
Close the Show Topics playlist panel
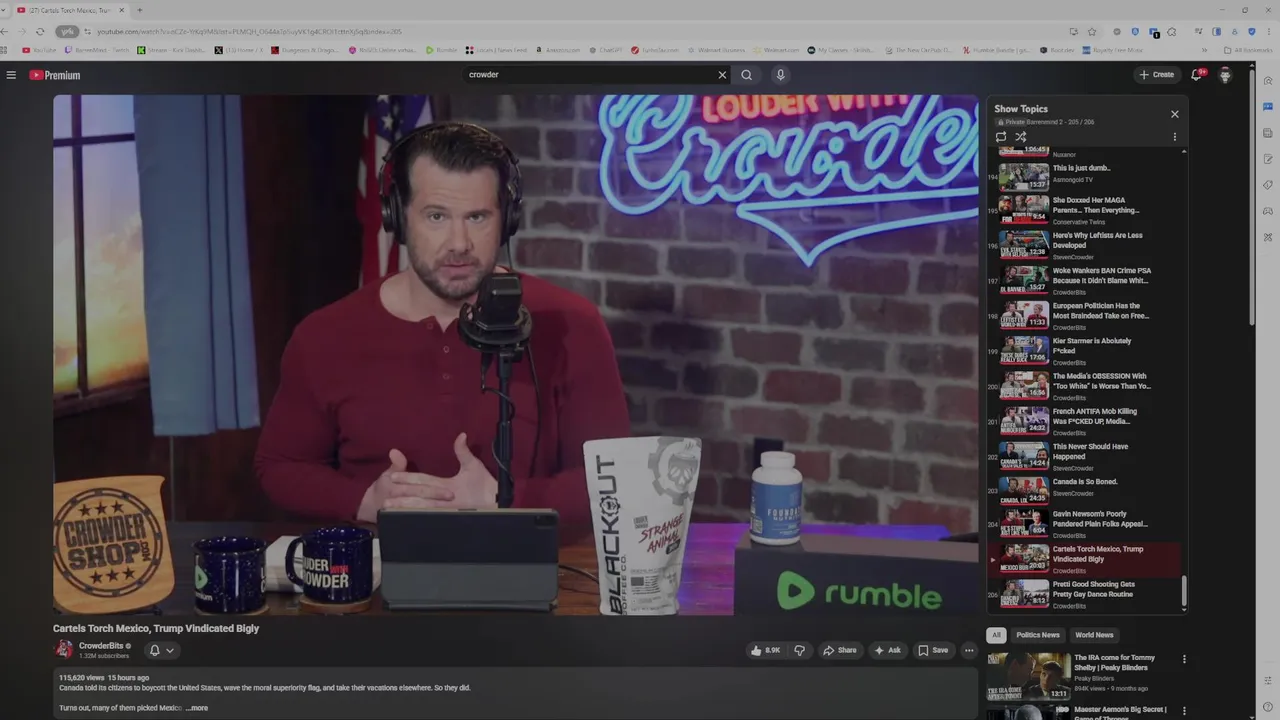pyautogui.click(x=1175, y=114)
